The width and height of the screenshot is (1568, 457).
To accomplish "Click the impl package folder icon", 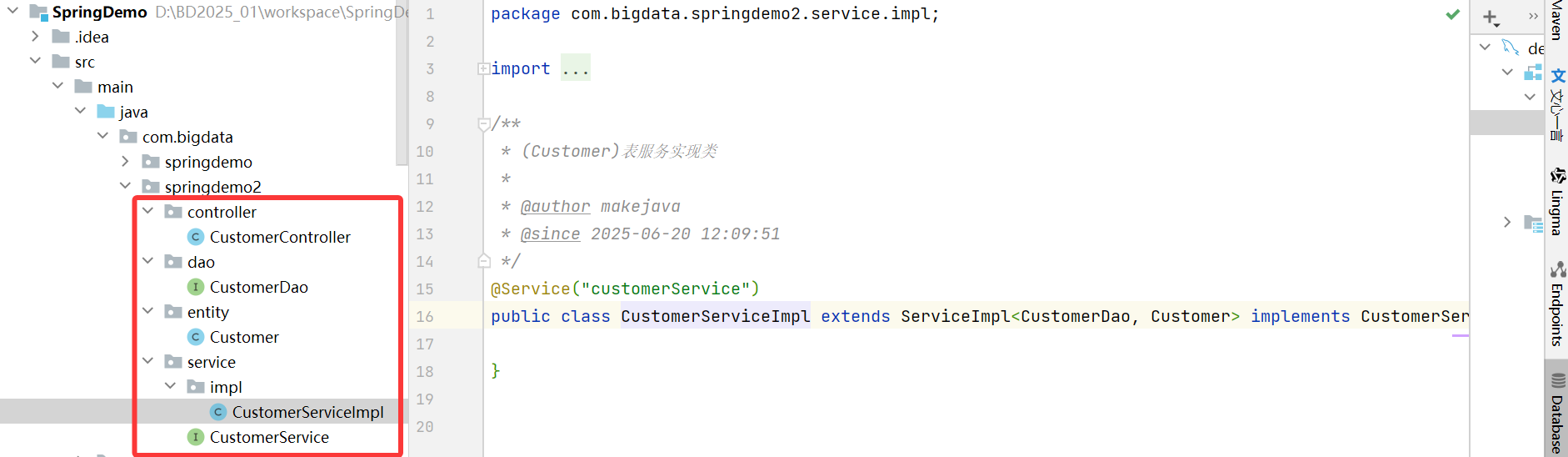I will pos(196,387).
